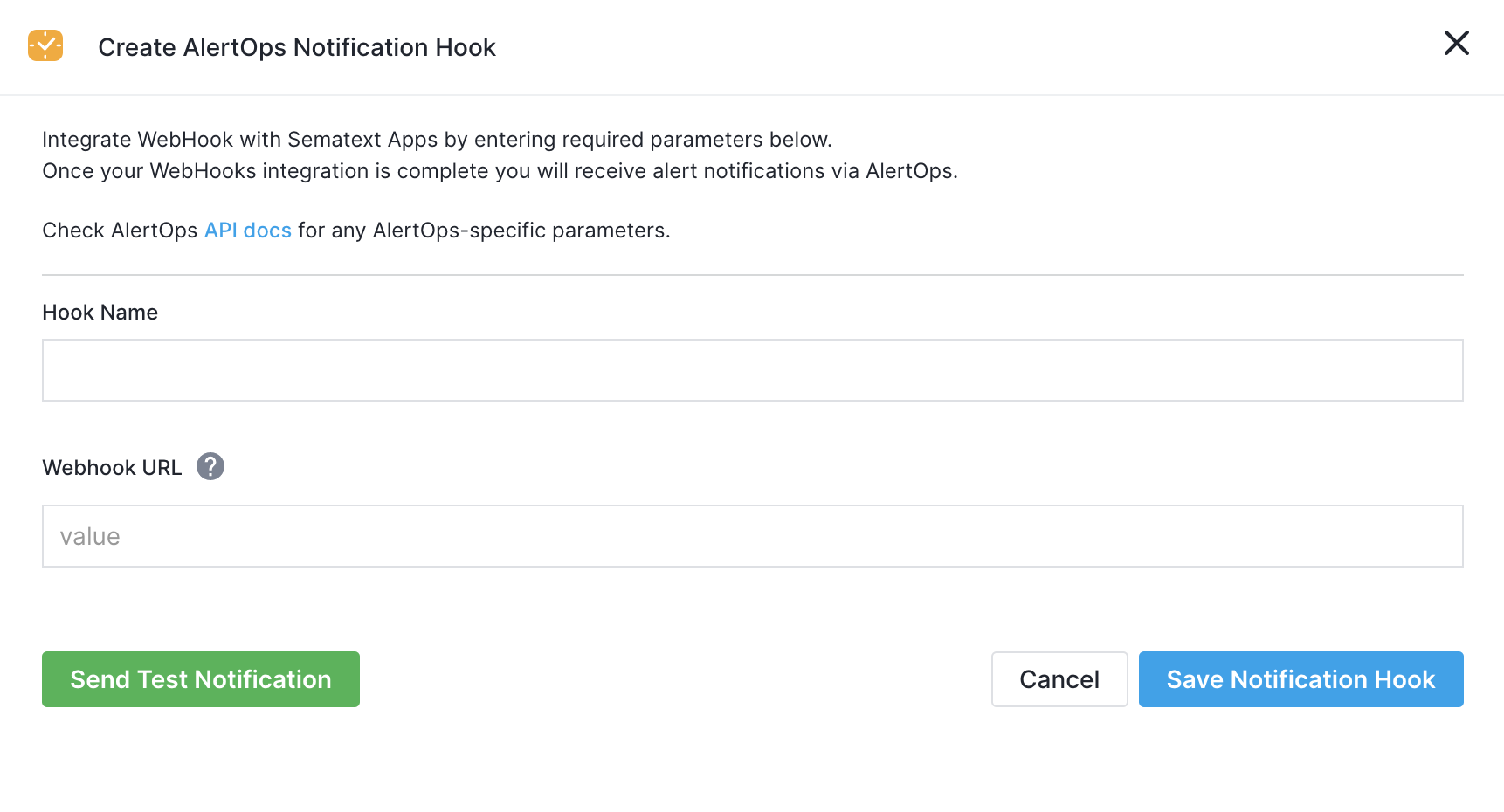1504x812 pixels.
Task: Click the white Cancel button
Action: pyautogui.click(x=1059, y=679)
